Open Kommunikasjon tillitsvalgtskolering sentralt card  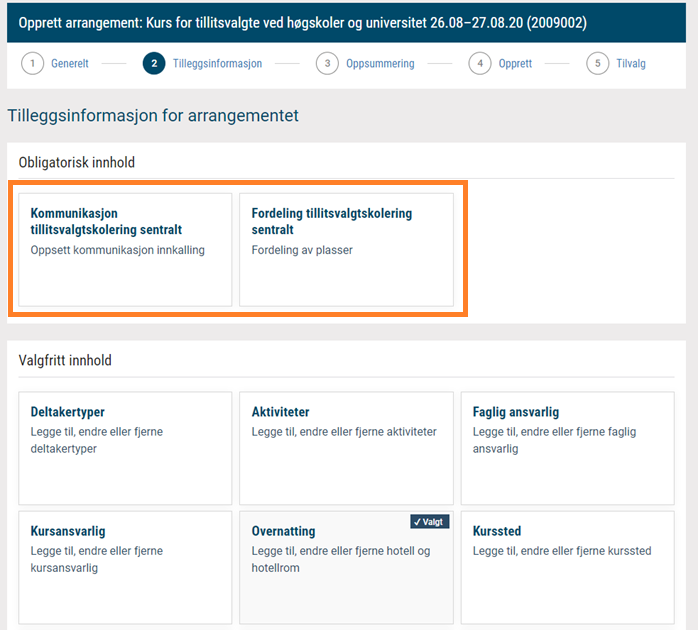coord(125,250)
